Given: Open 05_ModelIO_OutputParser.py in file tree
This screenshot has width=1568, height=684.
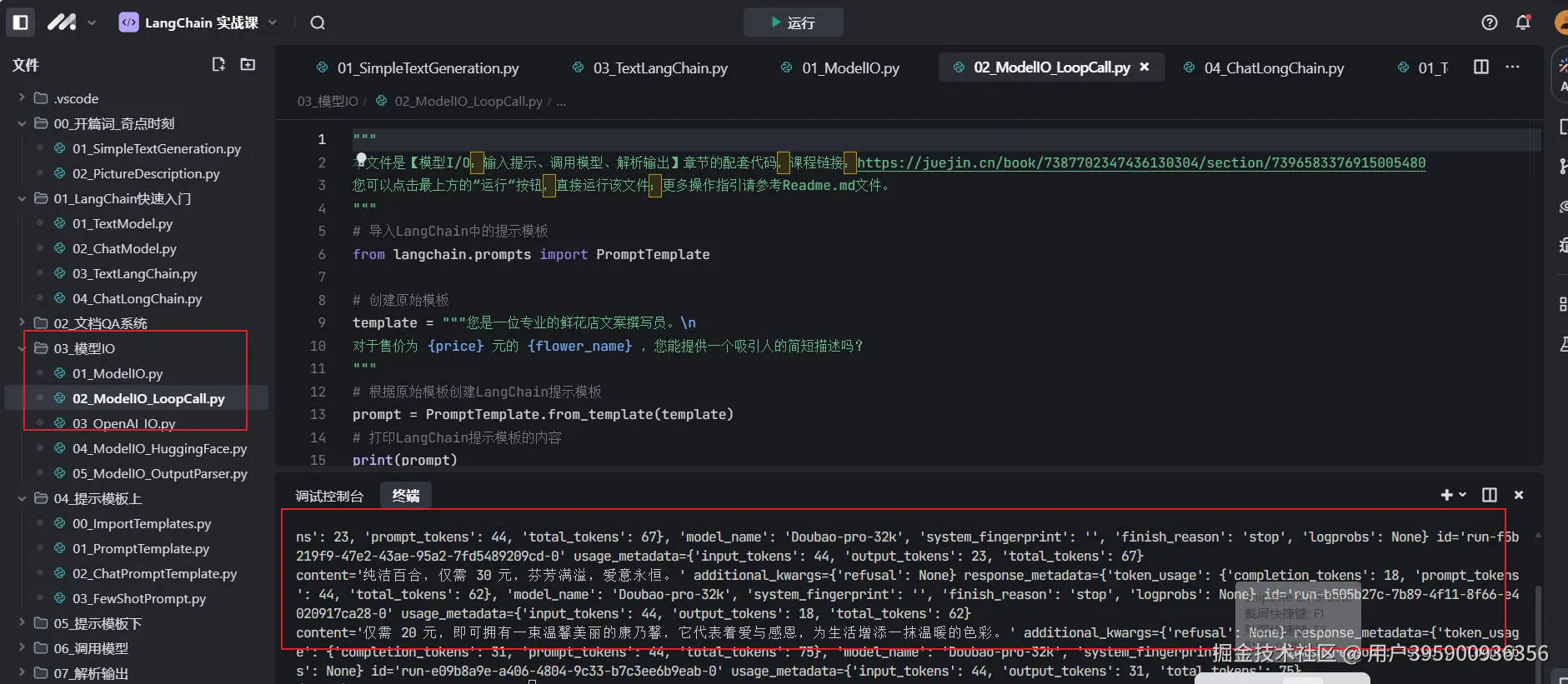Looking at the screenshot, I should [x=159, y=473].
